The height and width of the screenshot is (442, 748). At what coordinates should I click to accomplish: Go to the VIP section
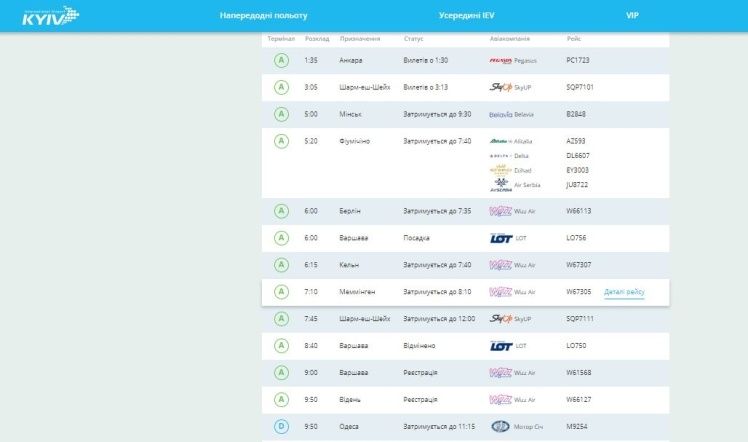tap(632, 16)
